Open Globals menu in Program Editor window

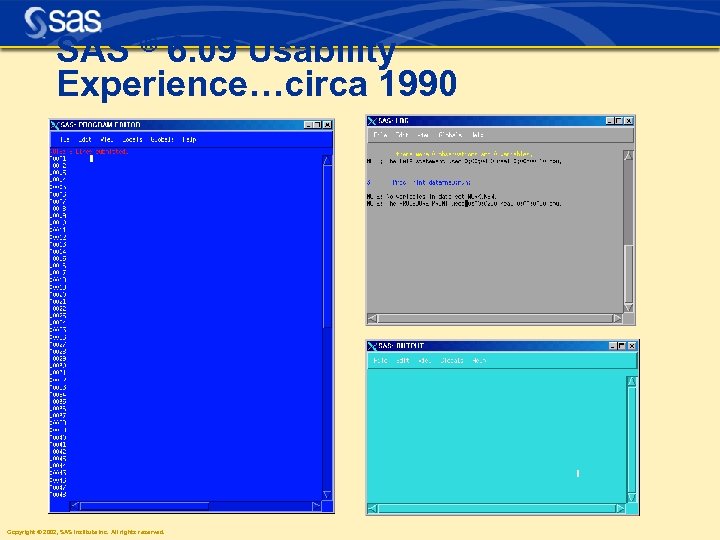(x=162, y=139)
